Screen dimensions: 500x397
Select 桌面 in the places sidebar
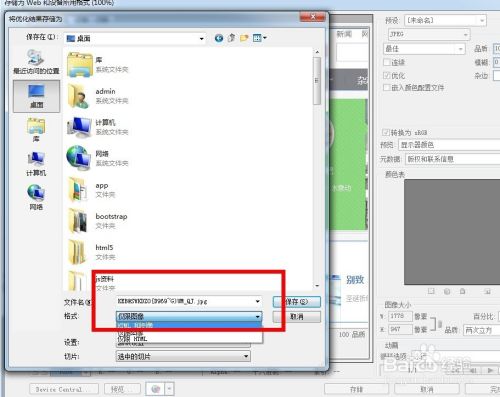click(x=36, y=96)
